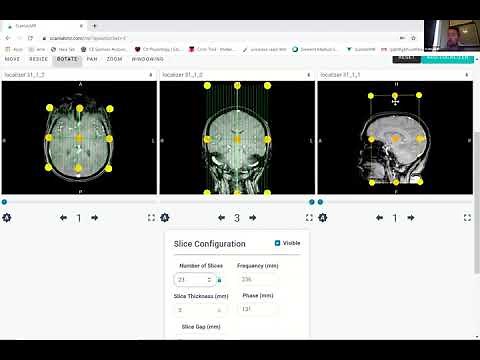Click the center handle in the coronal view
480x360 pixels.
pyautogui.click(x=237, y=139)
